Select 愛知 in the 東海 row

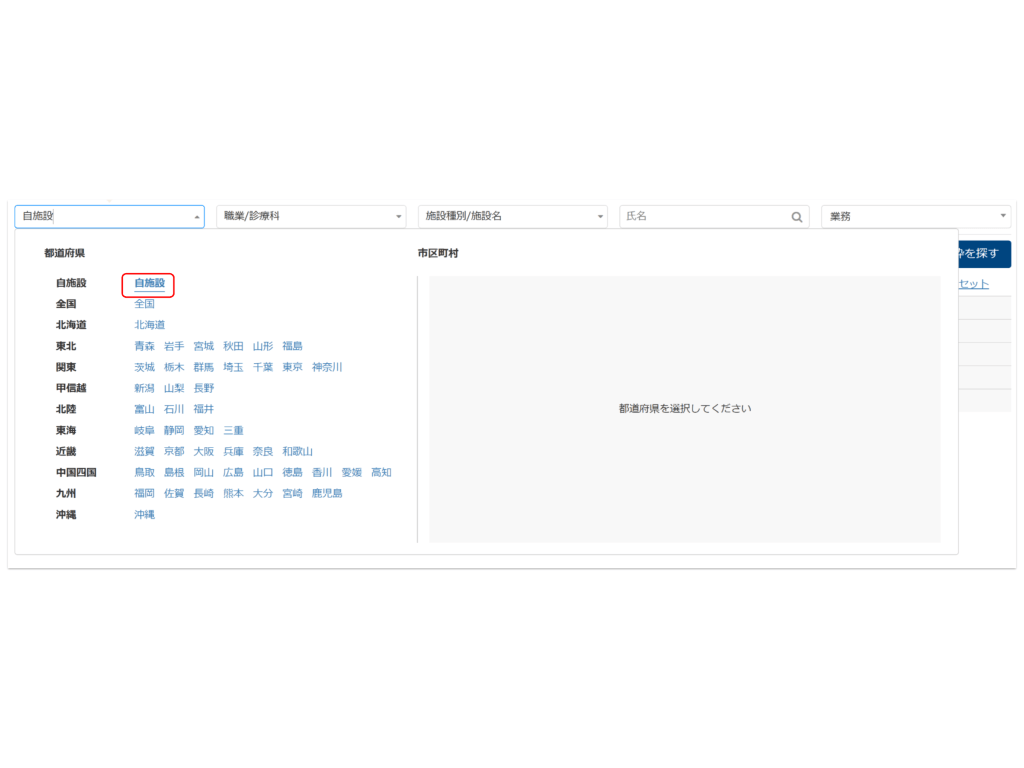coord(203,431)
